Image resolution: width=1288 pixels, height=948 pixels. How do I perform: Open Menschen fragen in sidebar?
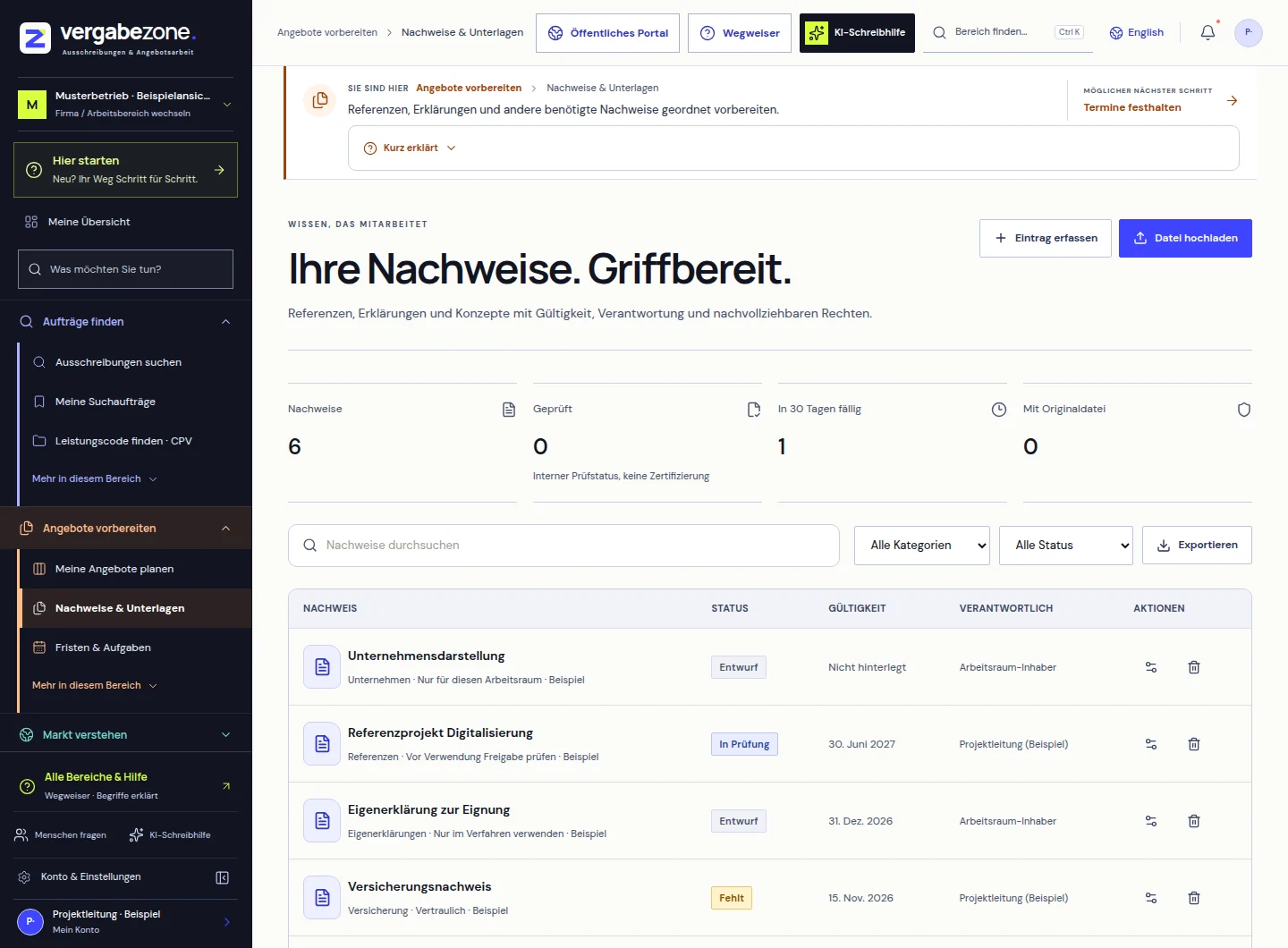(60, 835)
